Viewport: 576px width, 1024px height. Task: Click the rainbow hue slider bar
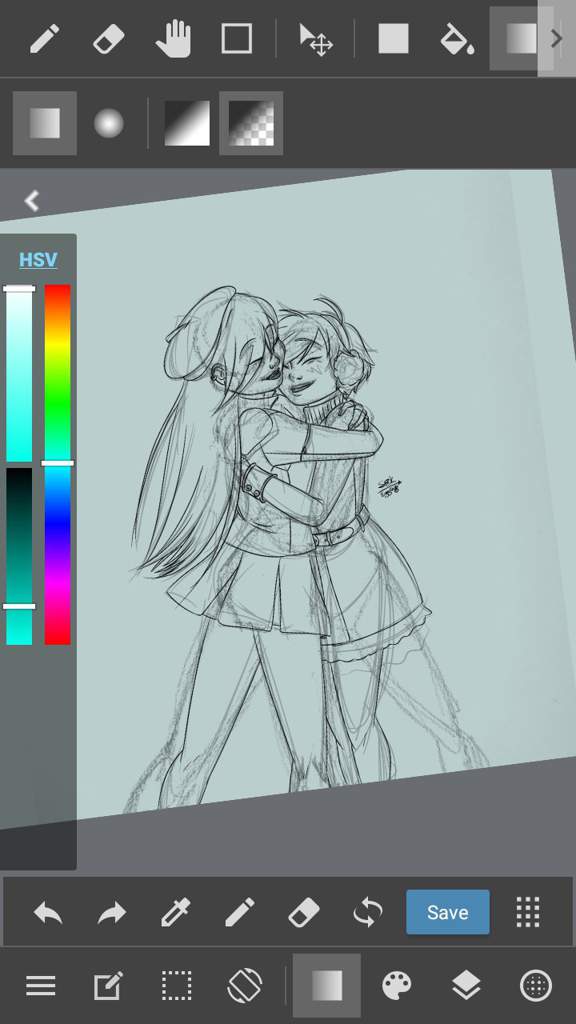coord(57,464)
